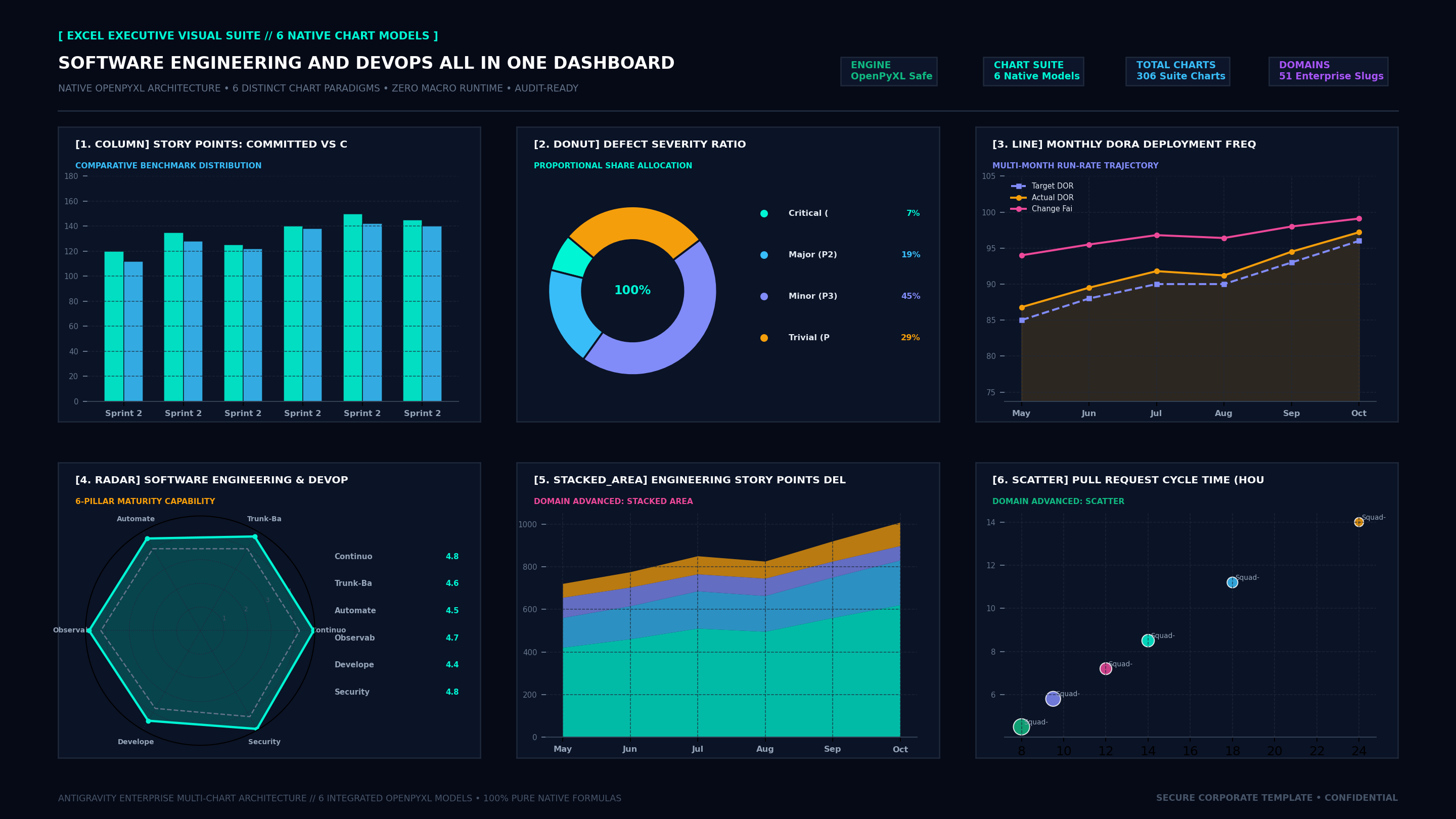Viewport: 1456px width, 819px height.
Task: Click the MULTI-MONTH RUN-RATE TRAJECTORY subtitle
Action: tap(1075, 166)
